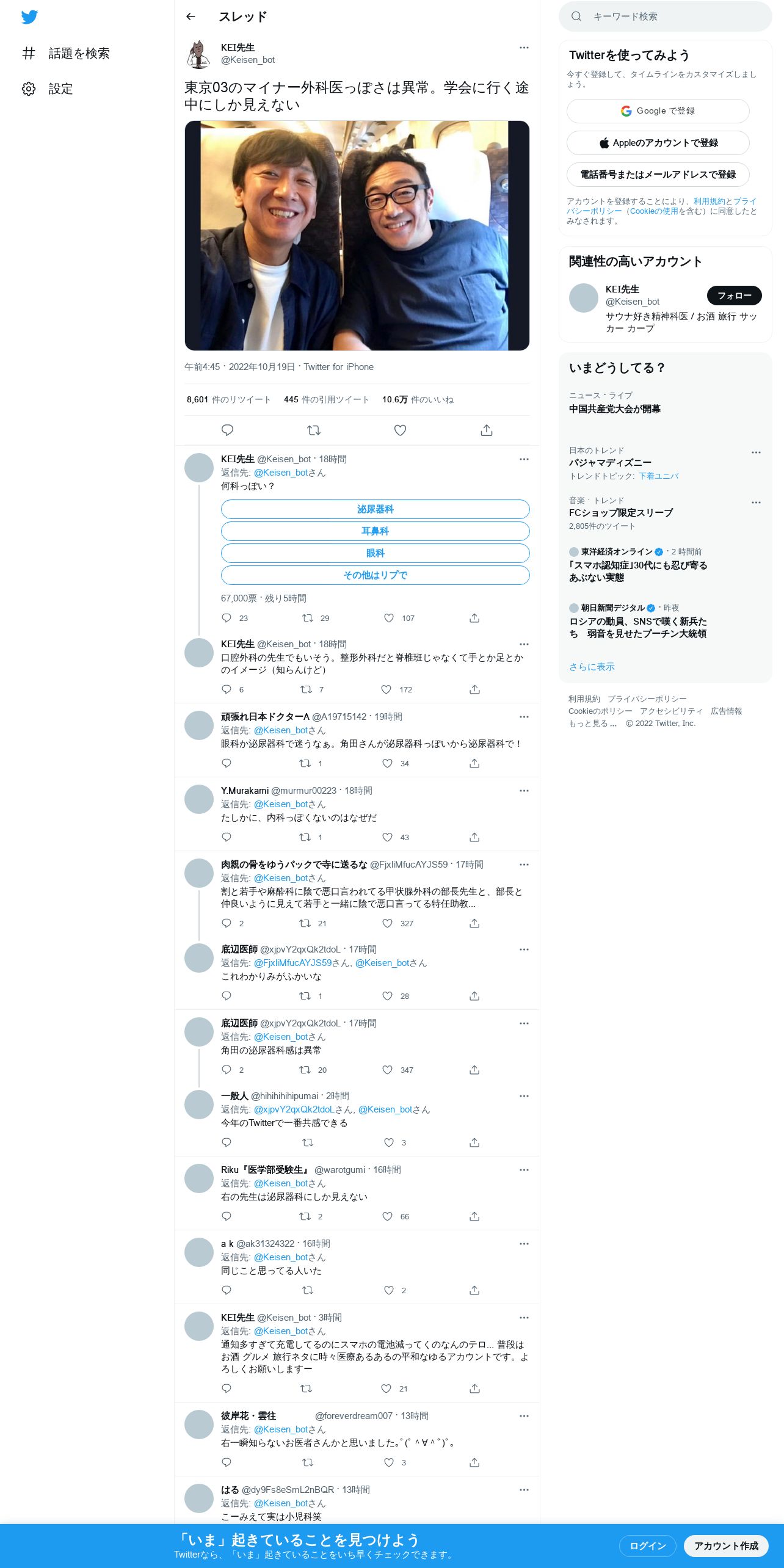
Task: Click the Twitter bird logo
Action: coord(29,17)
